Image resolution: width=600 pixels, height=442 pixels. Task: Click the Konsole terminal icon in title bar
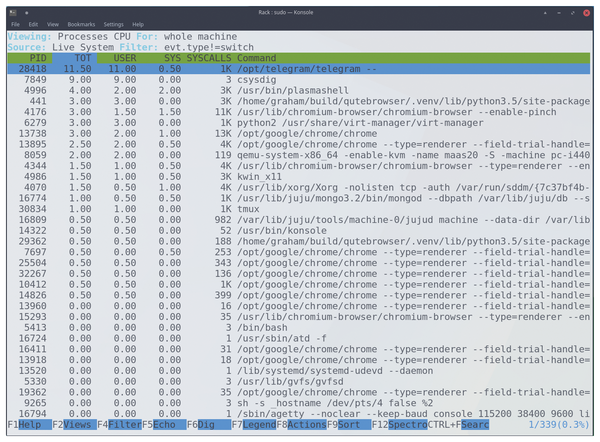(x=13, y=13)
